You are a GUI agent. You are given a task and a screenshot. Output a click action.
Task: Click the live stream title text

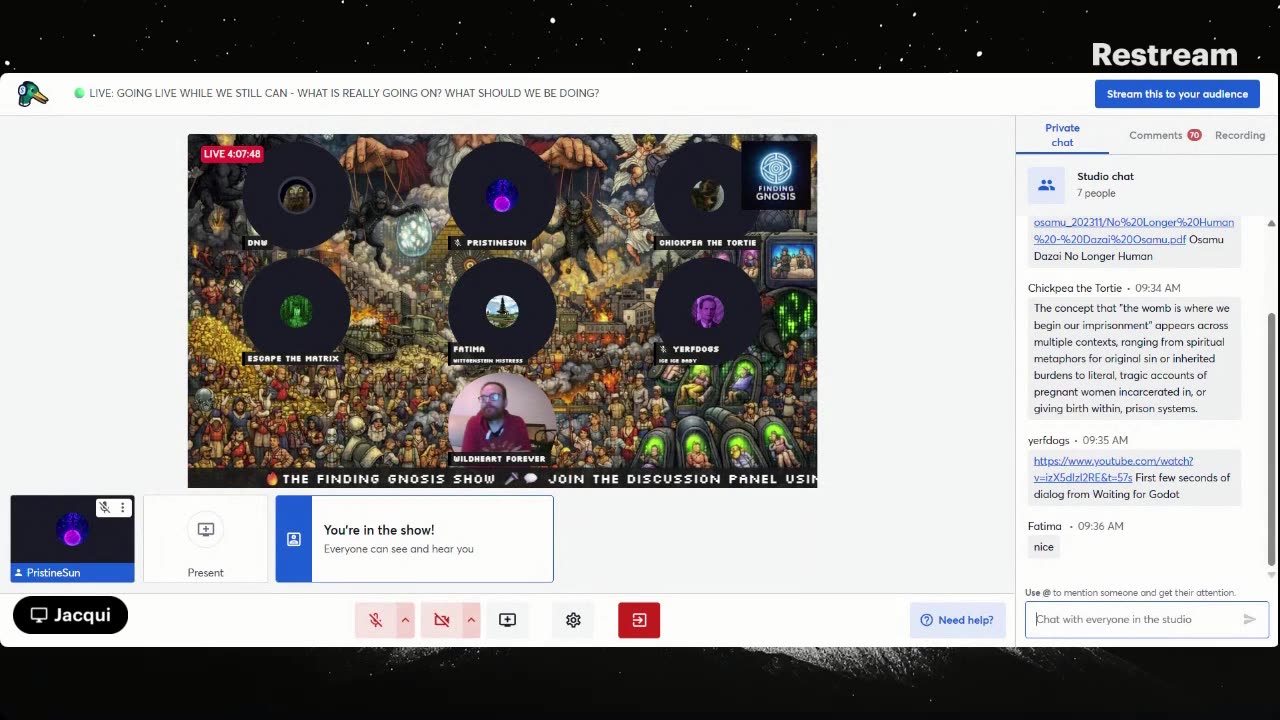[x=344, y=93]
